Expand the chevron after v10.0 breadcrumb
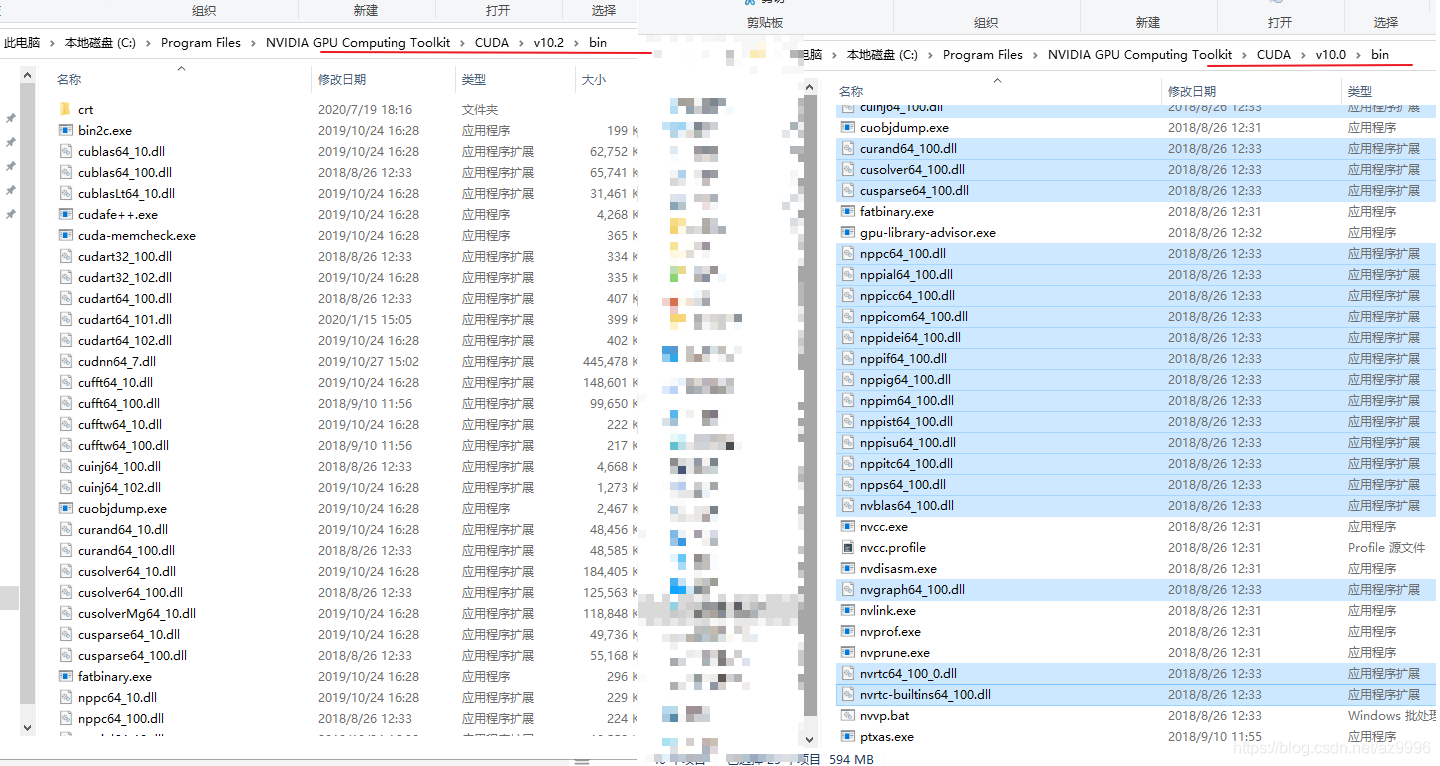The width and height of the screenshot is (1440, 766). click(x=1359, y=55)
